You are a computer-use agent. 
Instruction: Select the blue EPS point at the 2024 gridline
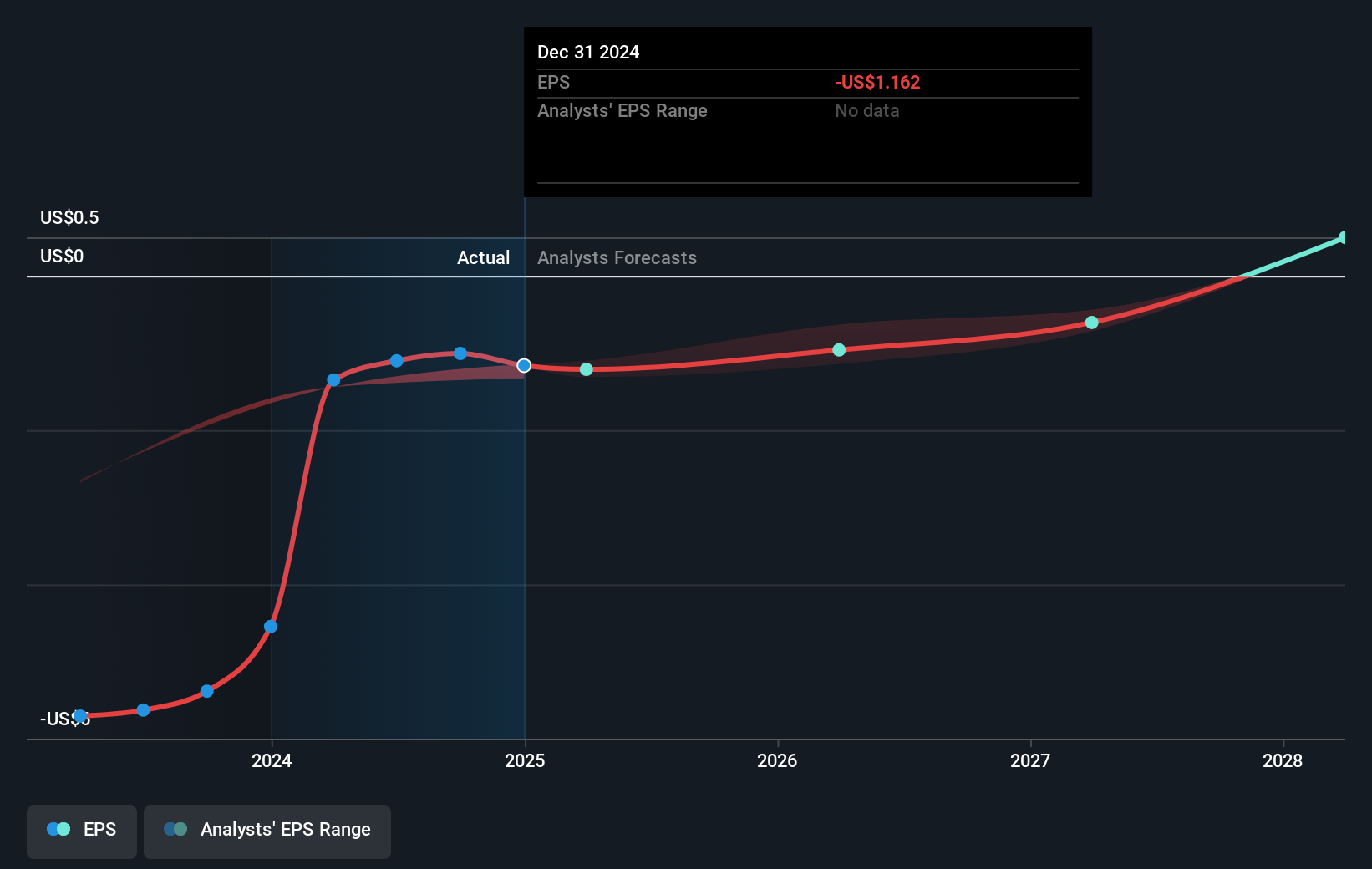pyautogui.click(x=271, y=627)
